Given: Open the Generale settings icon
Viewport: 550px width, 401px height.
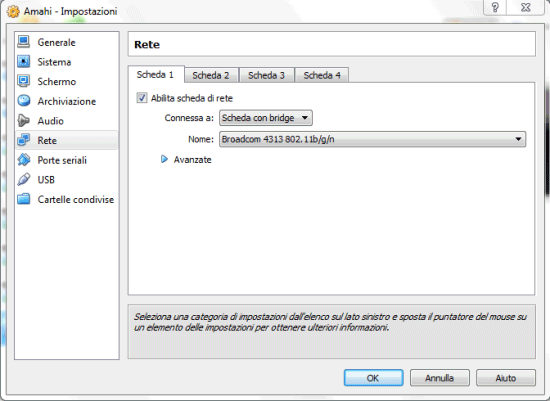Looking at the screenshot, I should (24, 42).
